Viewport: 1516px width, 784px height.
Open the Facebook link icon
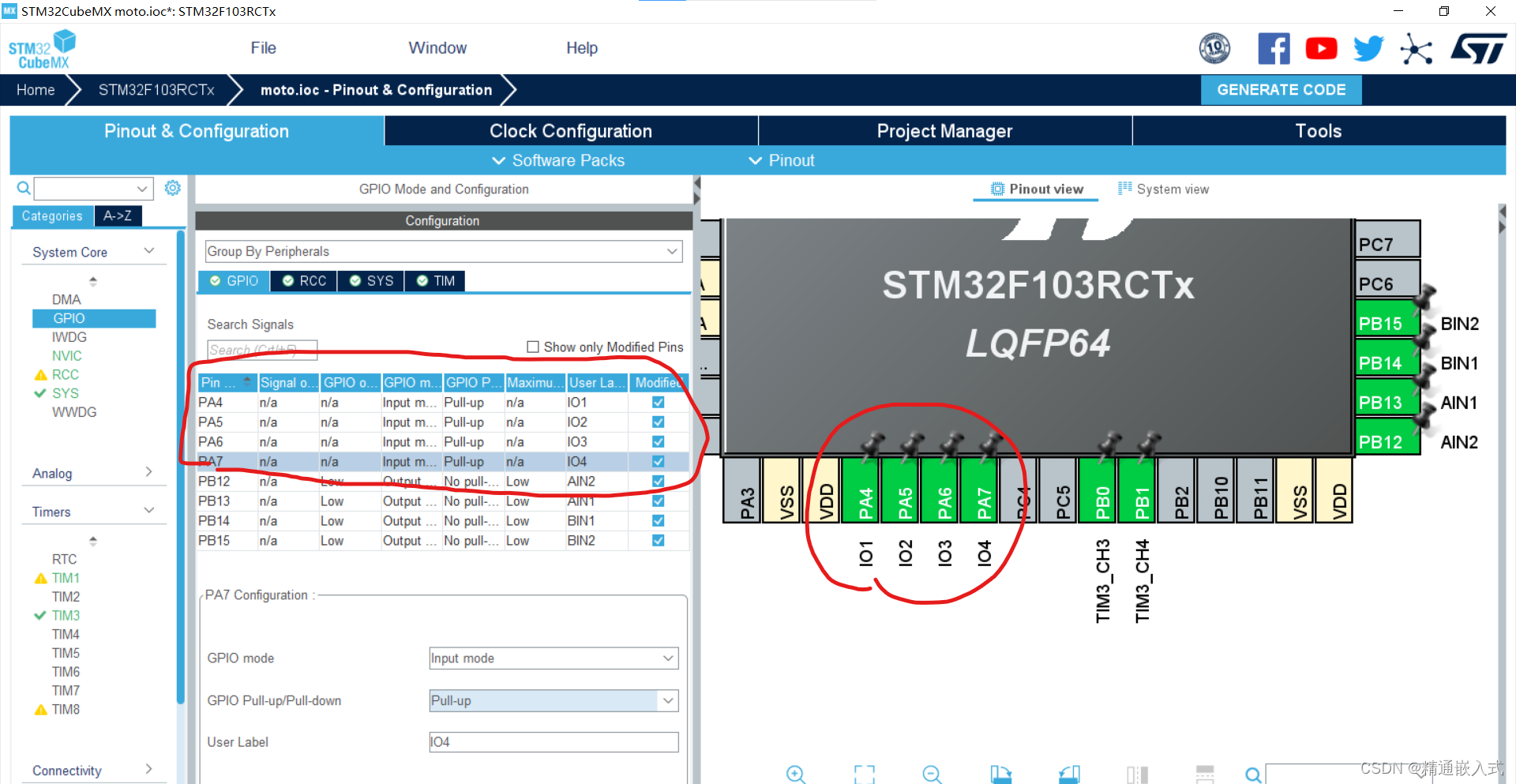[x=1274, y=49]
